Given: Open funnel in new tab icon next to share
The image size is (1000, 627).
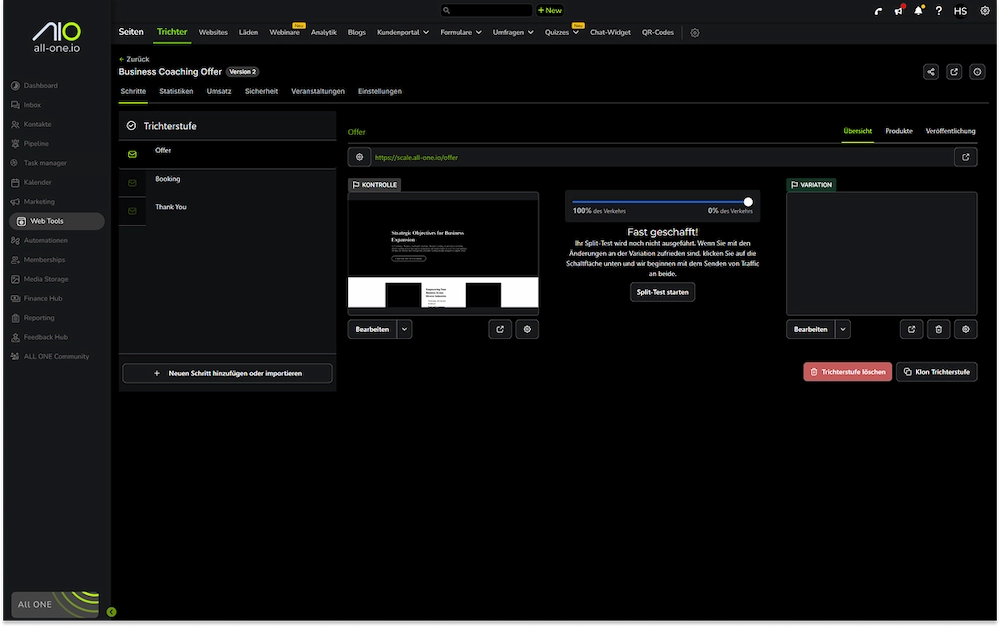Looking at the screenshot, I should pyautogui.click(x=954, y=72).
